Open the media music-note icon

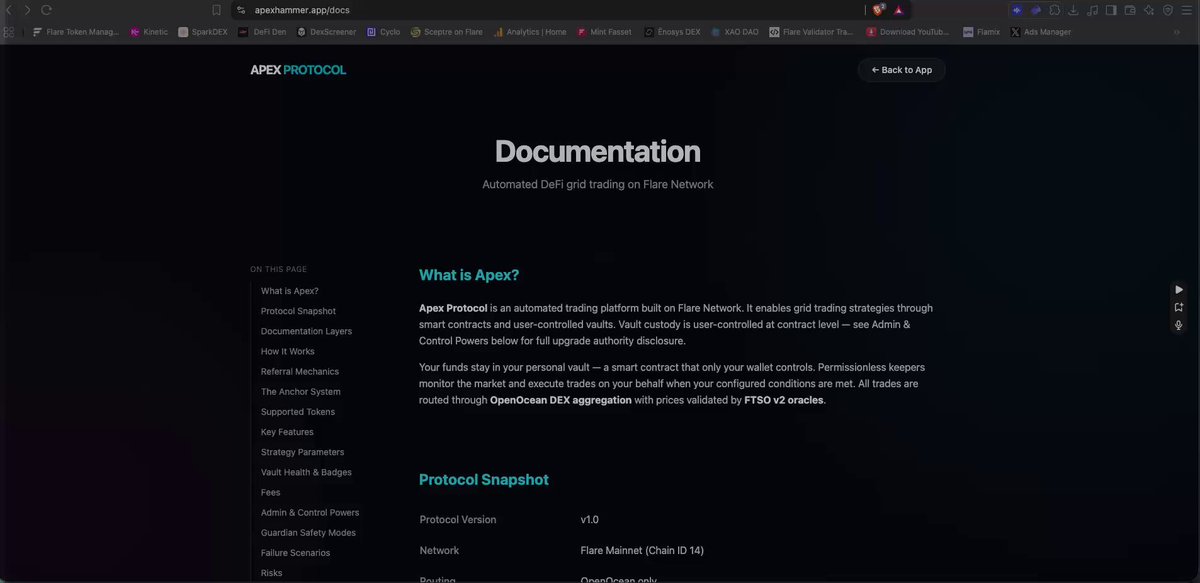coord(1092,10)
